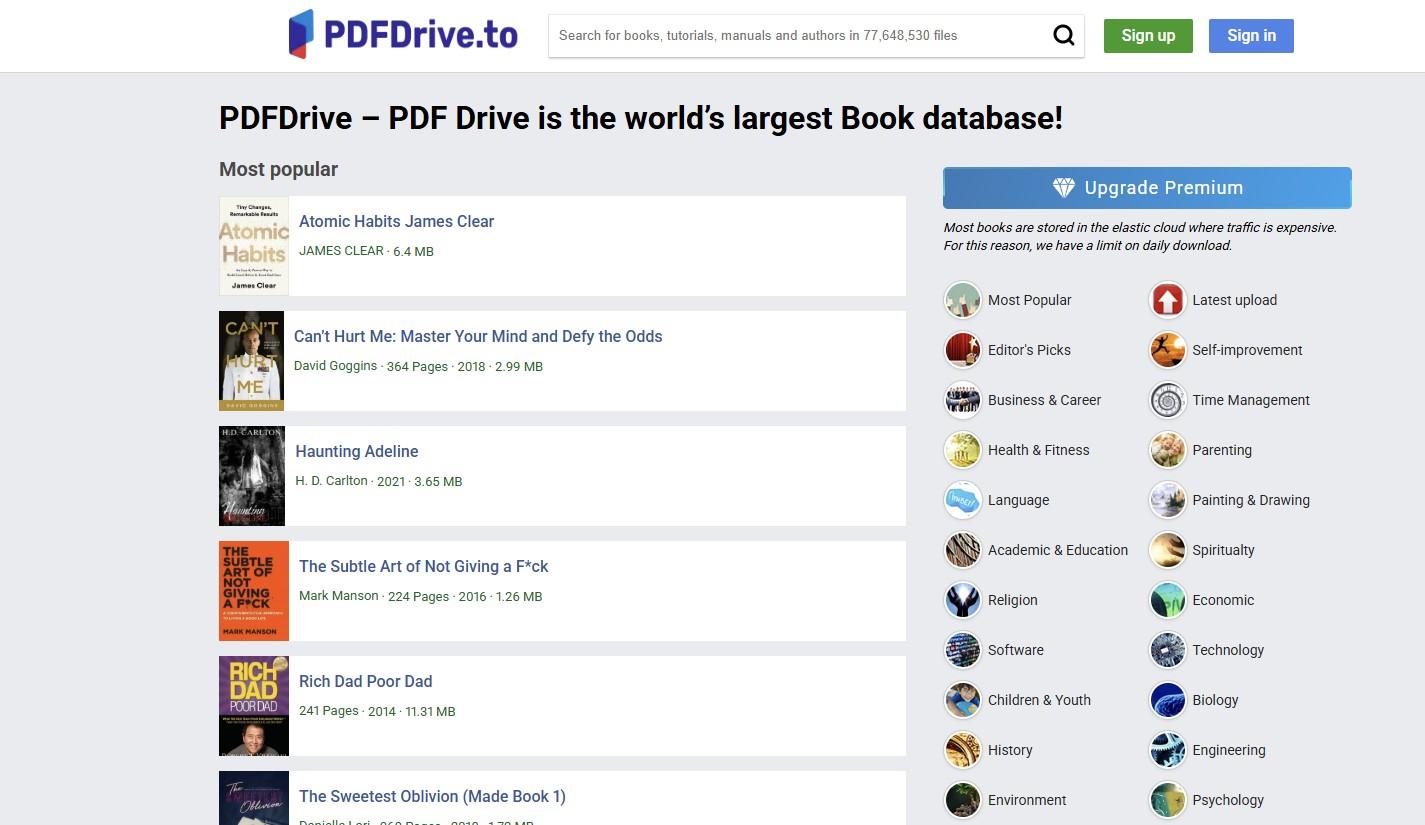Click the Economic text link
The width and height of the screenshot is (1425, 825).
coord(1223,600)
